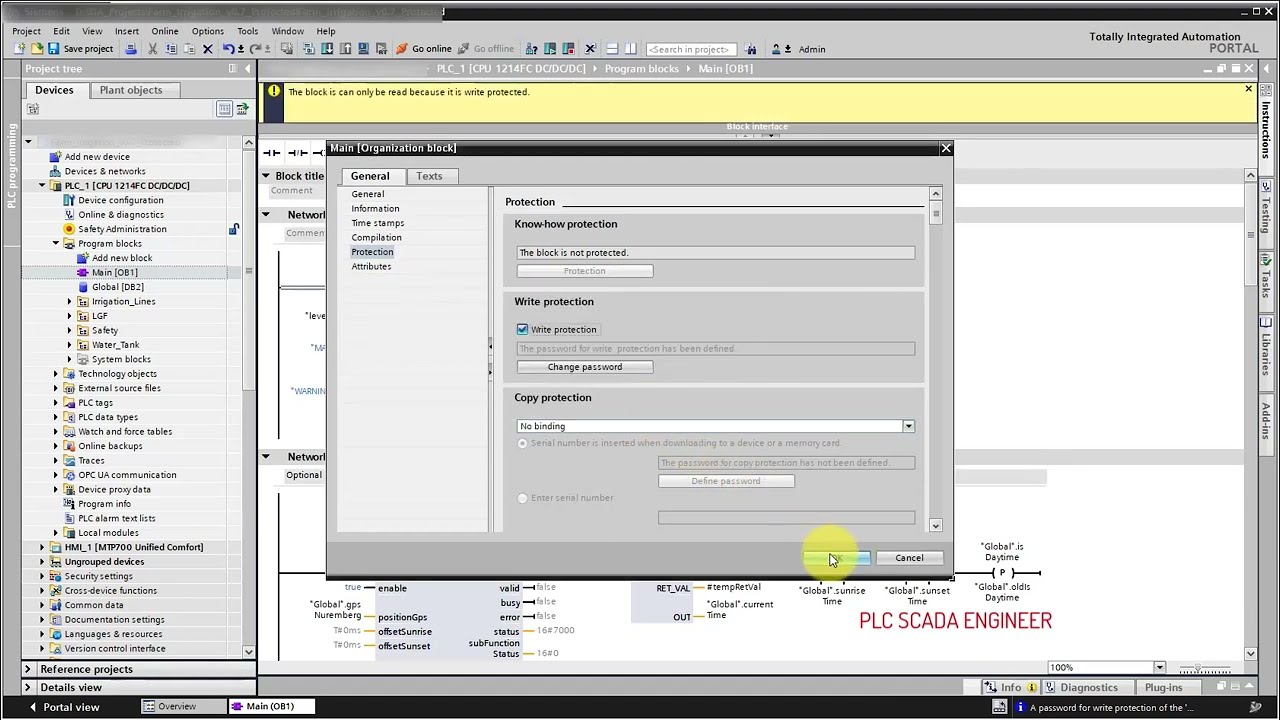Click the Print icon in the toolbar
This screenshot has width=1280, height=720.
[131, 49]
